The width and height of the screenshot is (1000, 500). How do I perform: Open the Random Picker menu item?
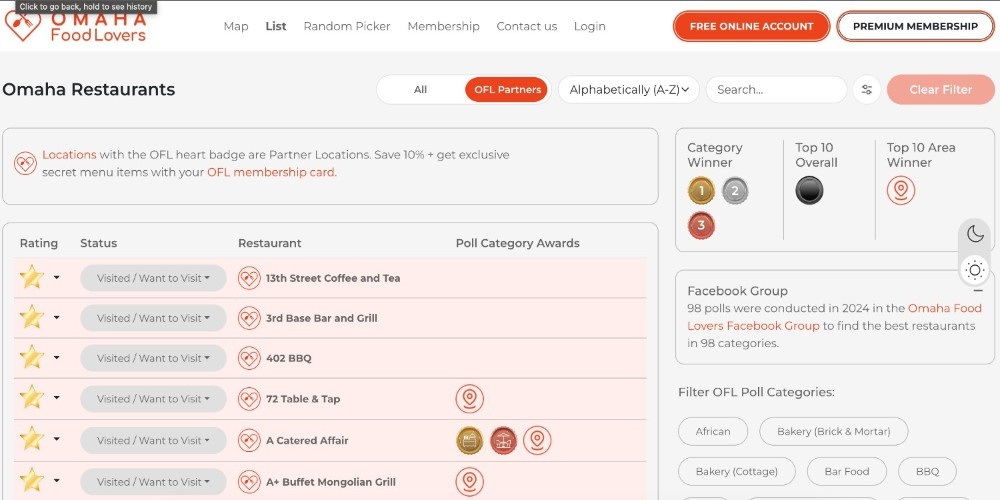(347, 26)
